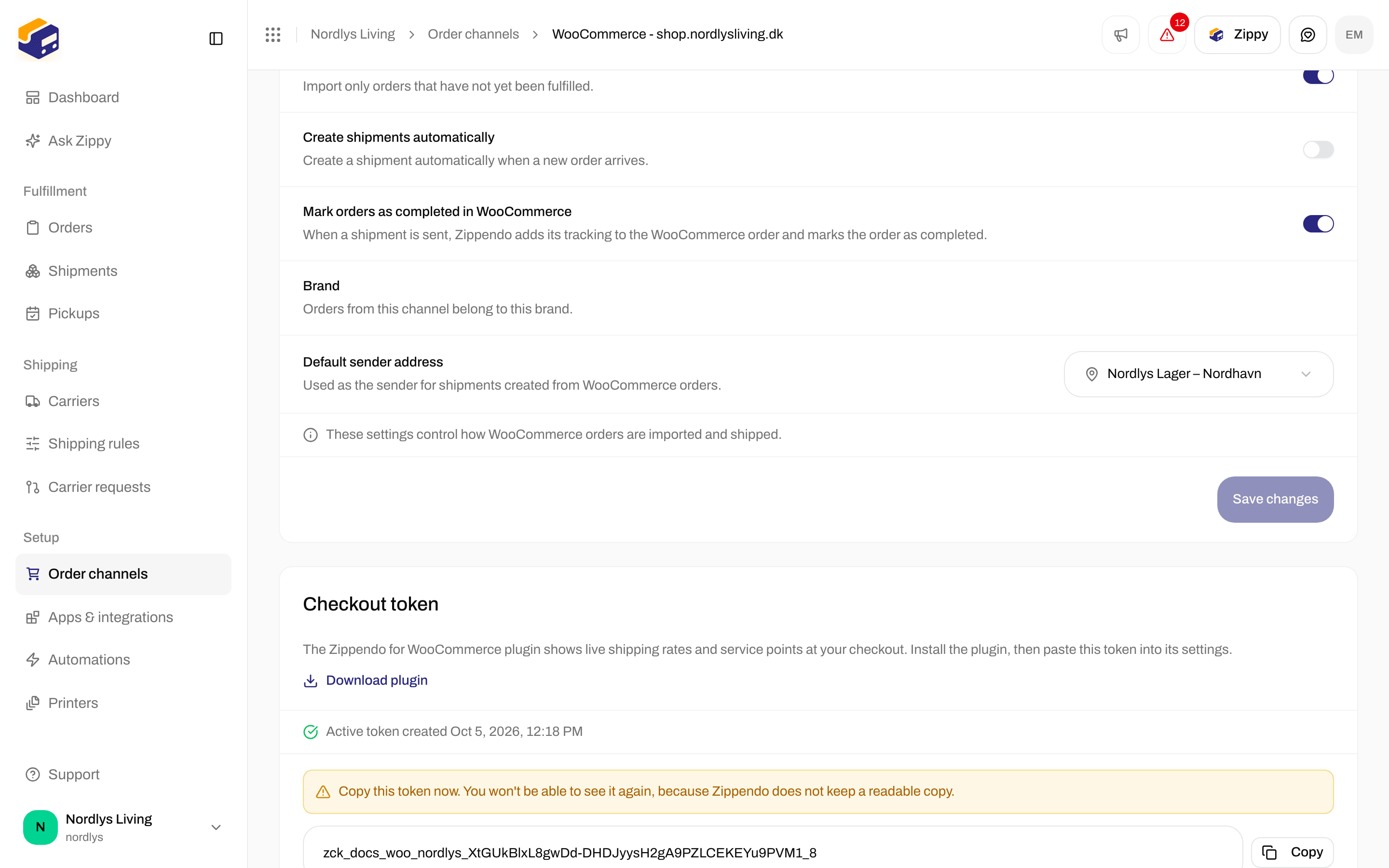This screenshot has height=868, width=1389.
Task: Open Ask Zippy
Action: tap(123, 141)
